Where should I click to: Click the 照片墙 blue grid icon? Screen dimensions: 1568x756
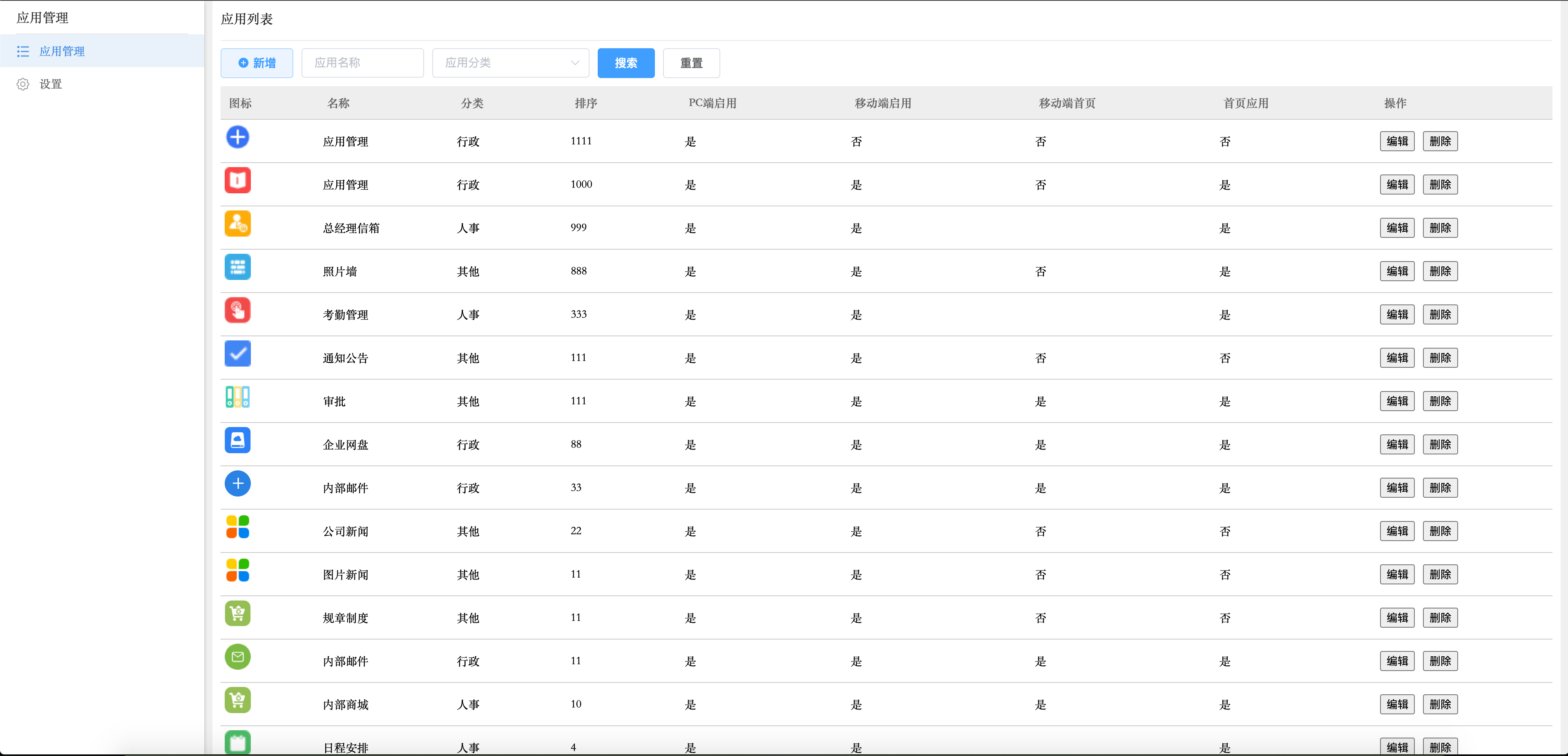(x=237, y=266)
